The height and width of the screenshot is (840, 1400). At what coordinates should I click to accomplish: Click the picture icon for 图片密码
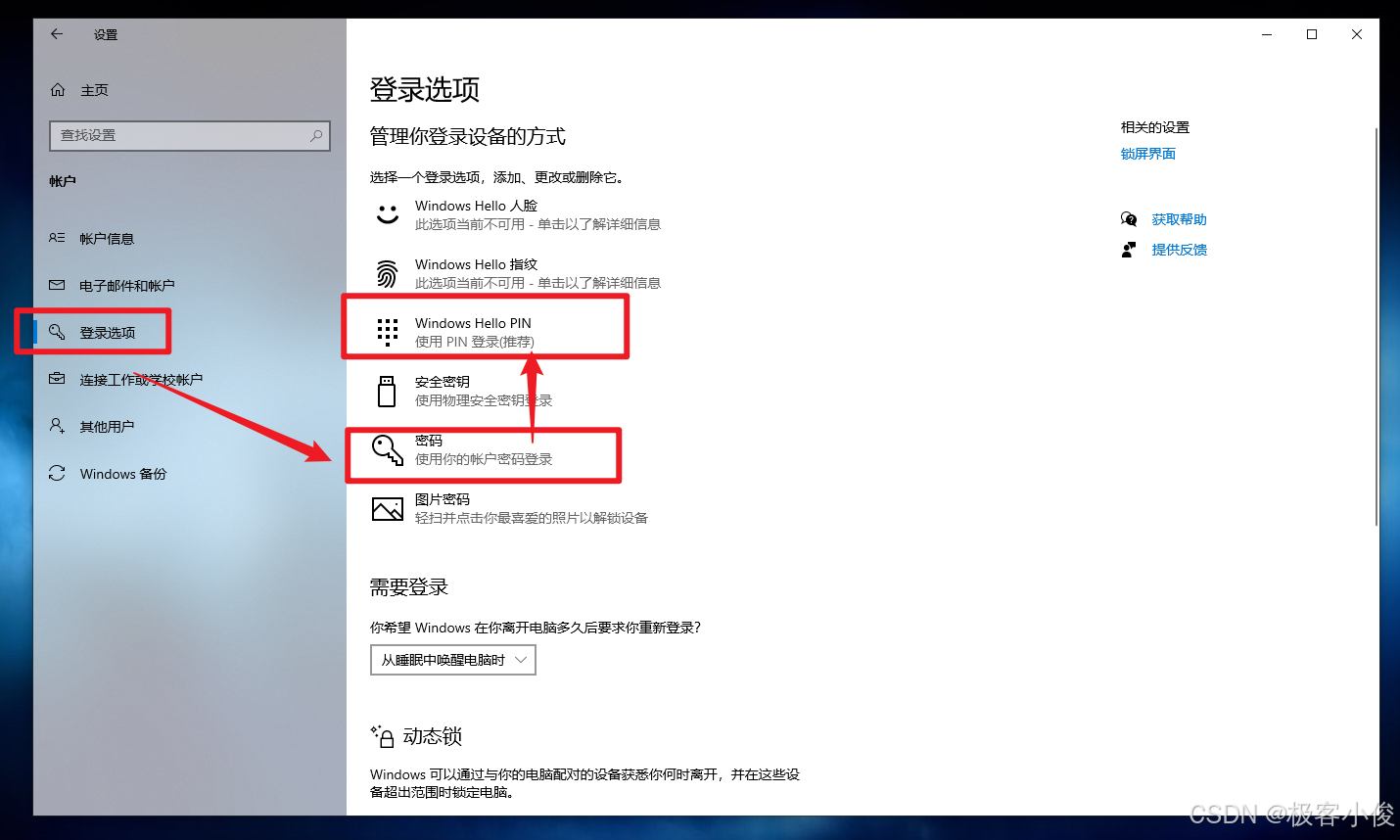tap(388, 509)
